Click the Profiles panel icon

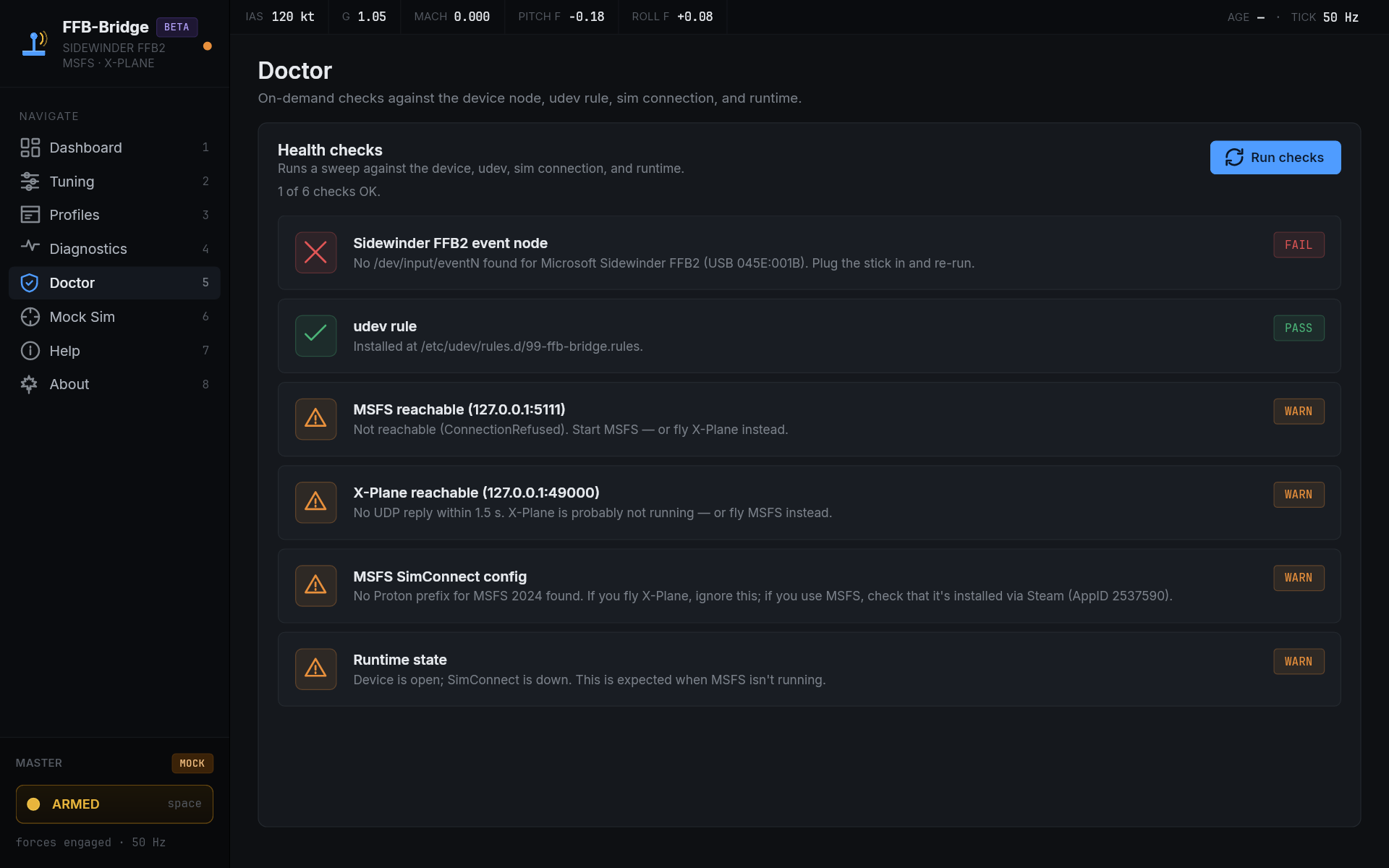click(30, 215)
